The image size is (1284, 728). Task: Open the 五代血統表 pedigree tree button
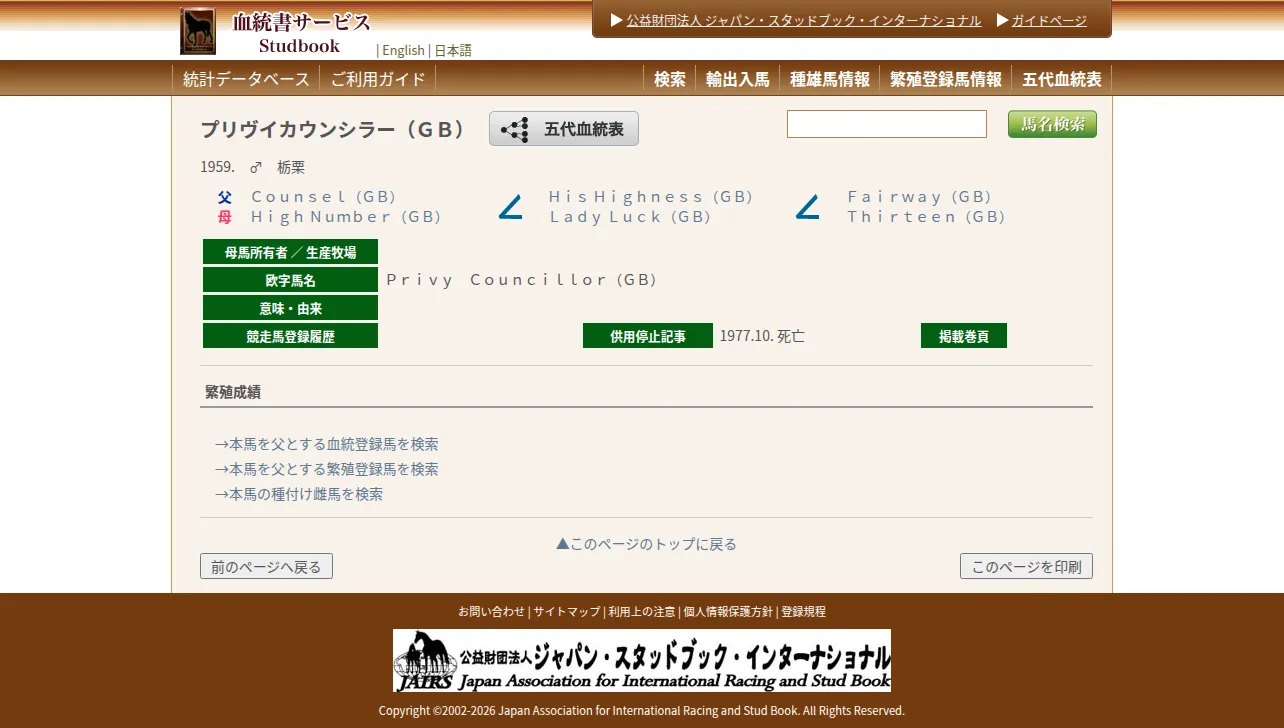pos(564,129)
